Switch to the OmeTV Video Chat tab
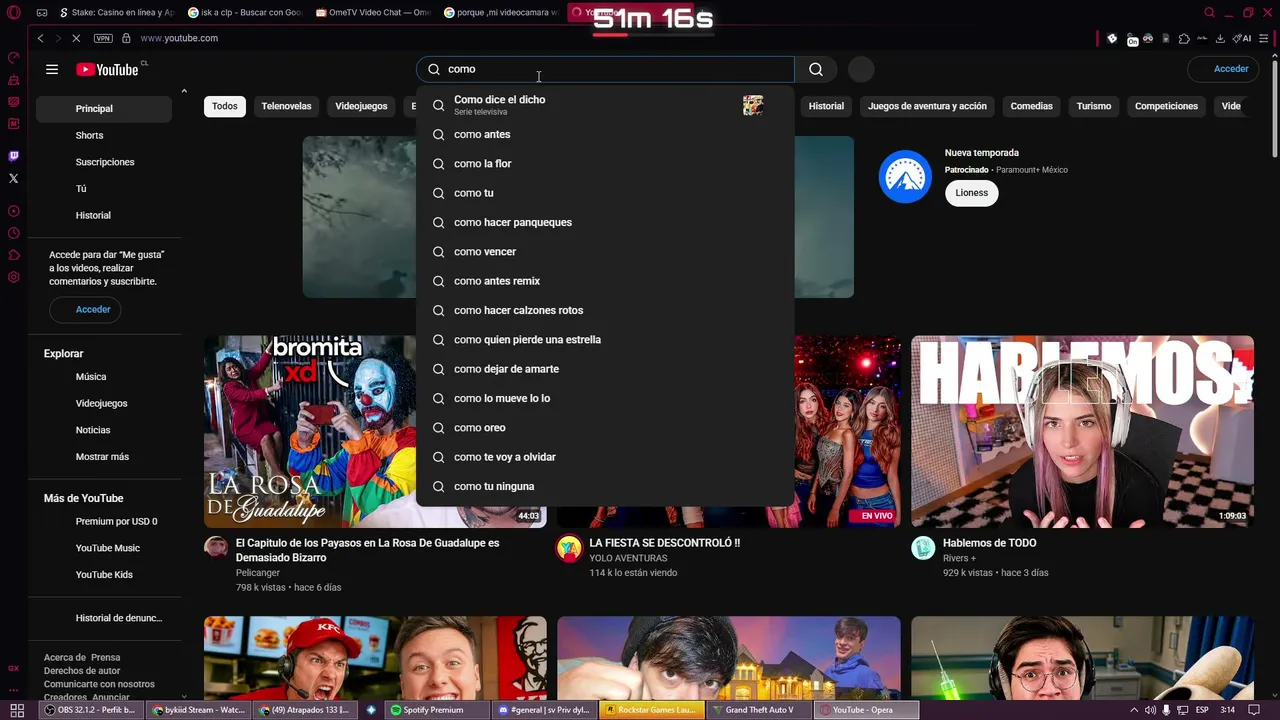 (x=372, y=13)
